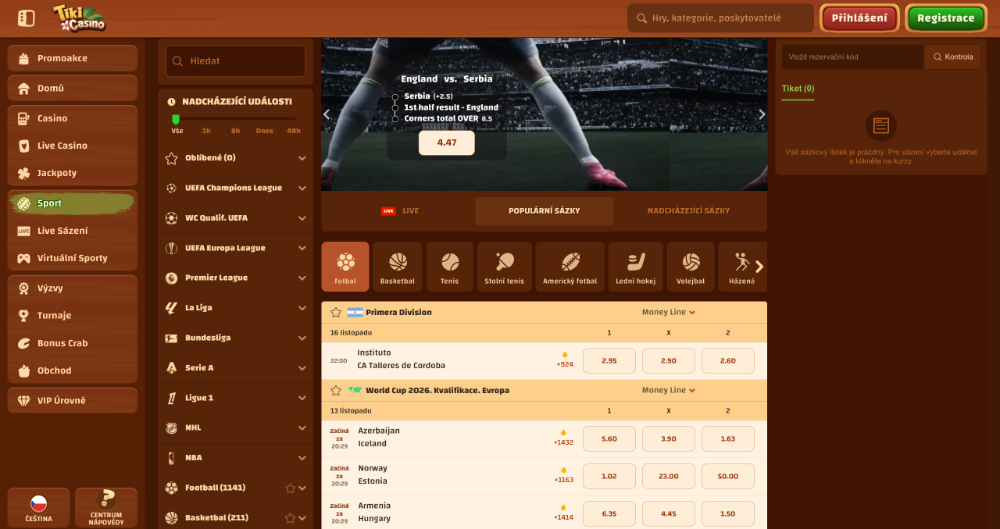Click the Přihlášení login button

click(859, 18)
